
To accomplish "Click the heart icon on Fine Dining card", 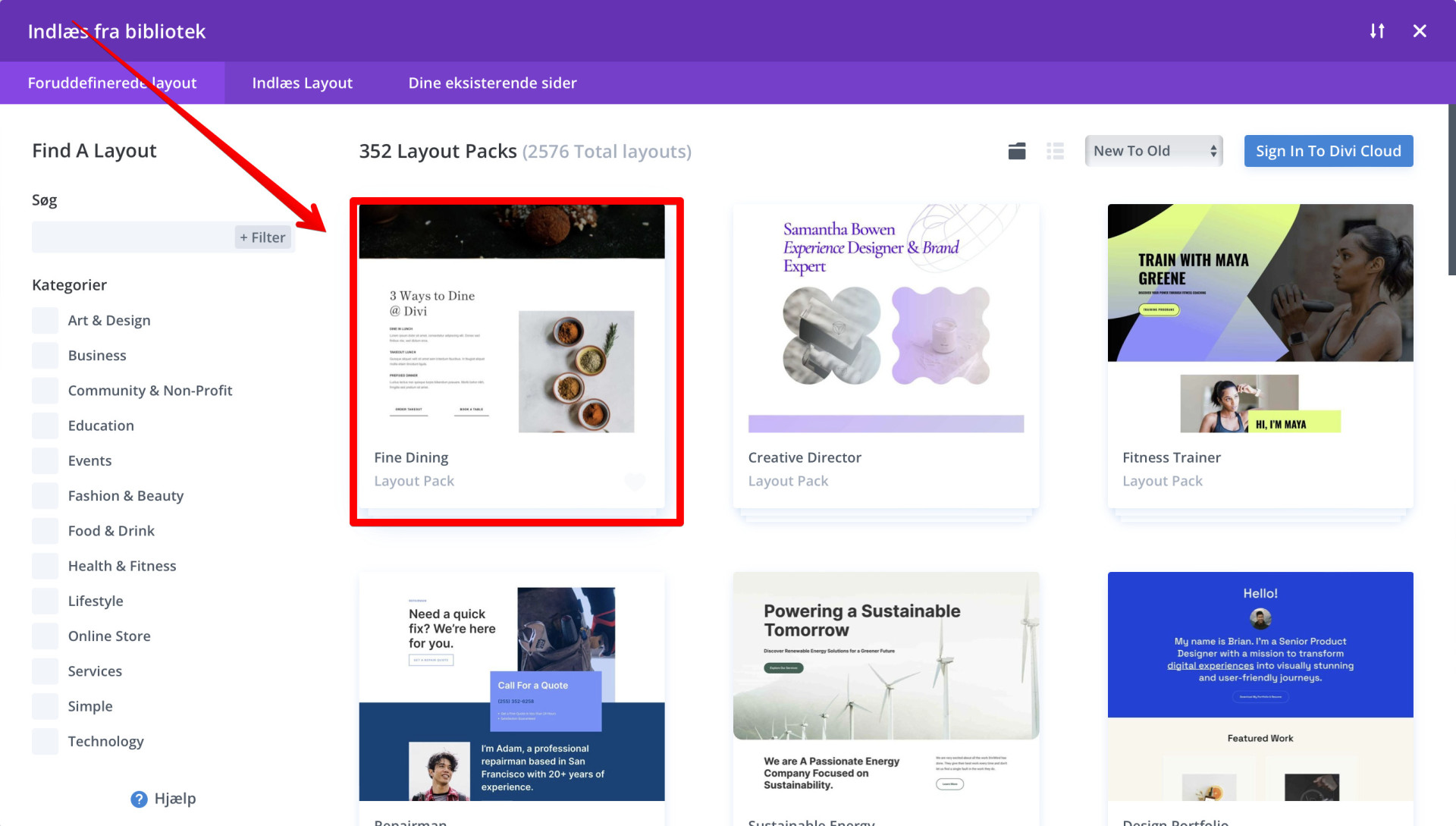I will pyautogui.click(x=635, y=481).
